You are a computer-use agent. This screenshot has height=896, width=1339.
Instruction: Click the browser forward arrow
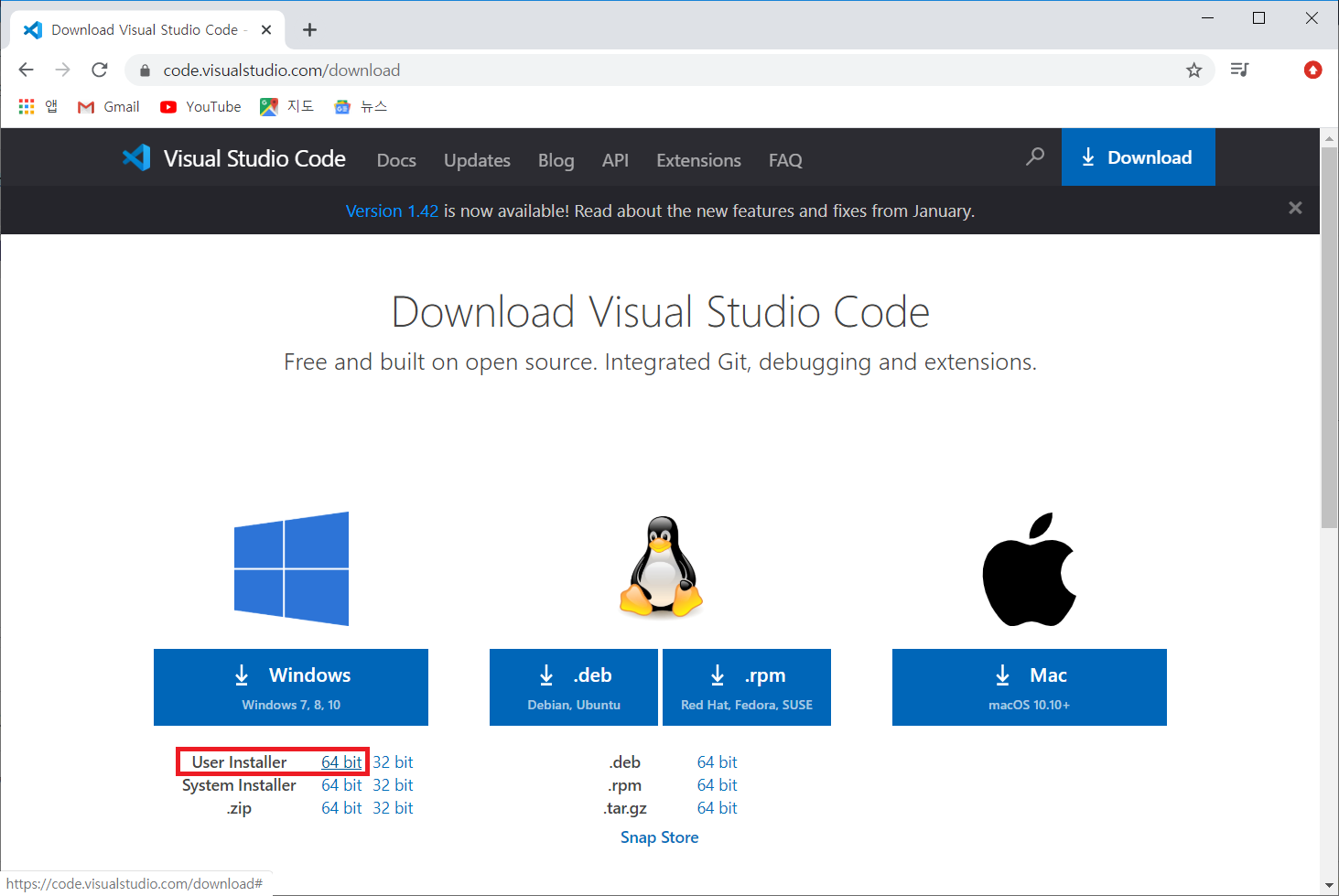point(62,70)
